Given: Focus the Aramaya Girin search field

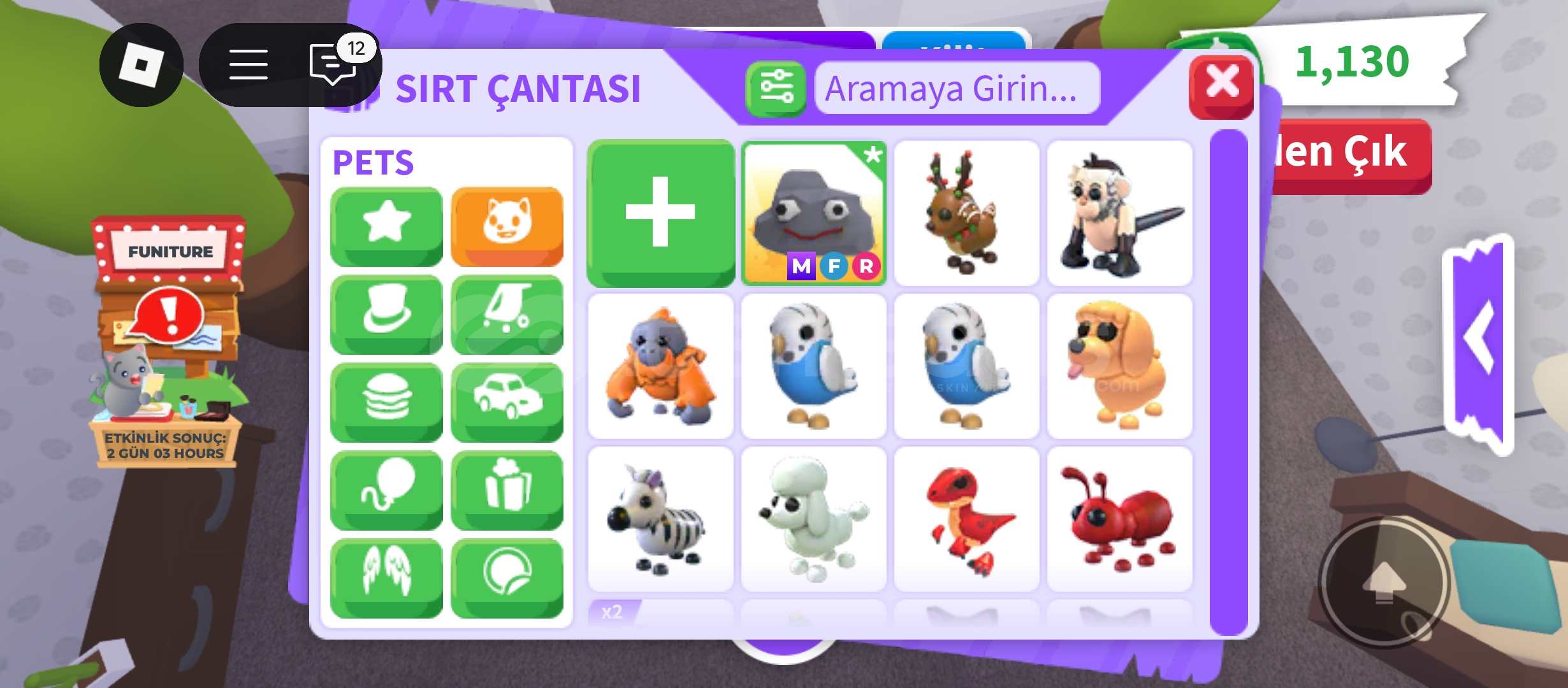Looking at the screenshot, I should 957,88.
